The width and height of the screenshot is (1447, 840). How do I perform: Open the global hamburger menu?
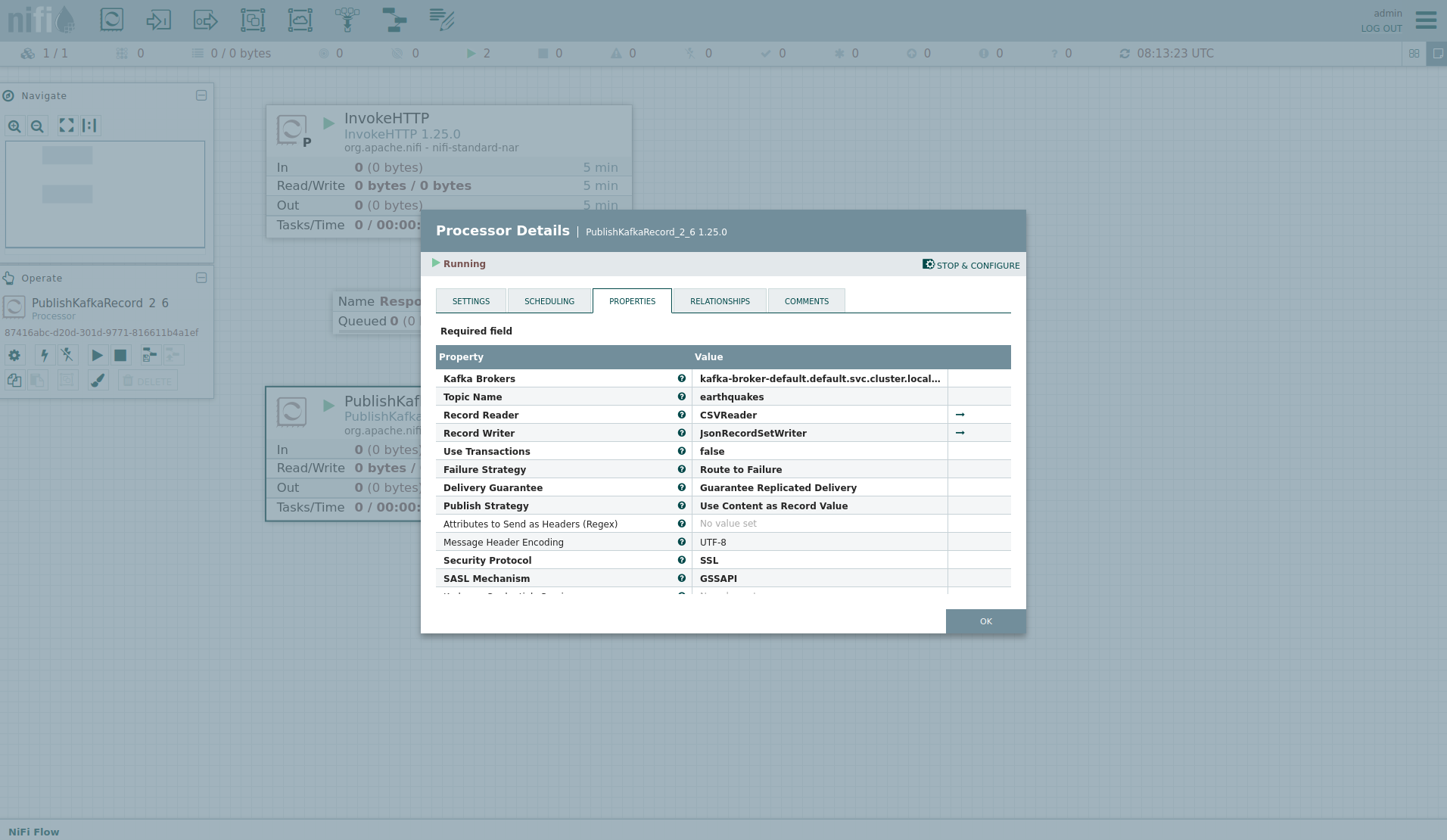[1426, 20]
